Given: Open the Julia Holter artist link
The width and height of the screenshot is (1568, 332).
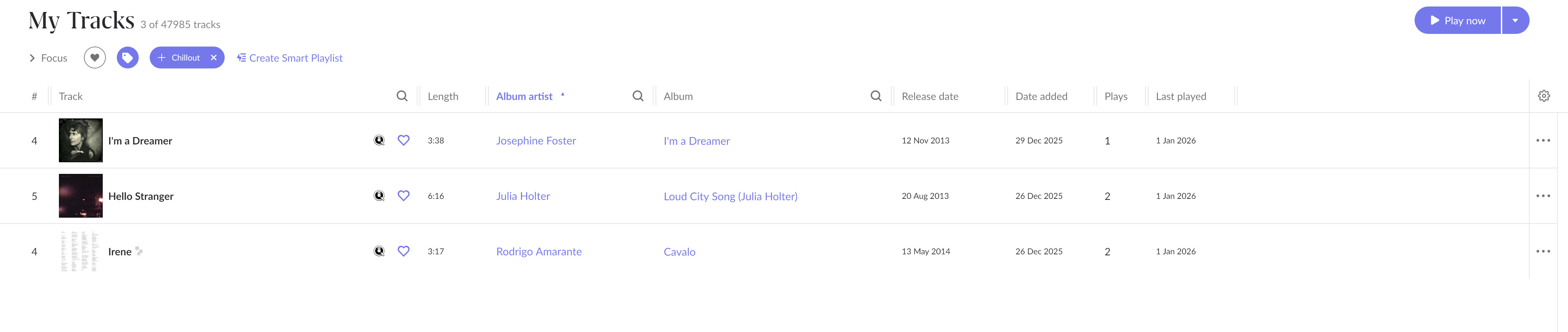Looking at the screenshot, I should click(x=523, y=196).
